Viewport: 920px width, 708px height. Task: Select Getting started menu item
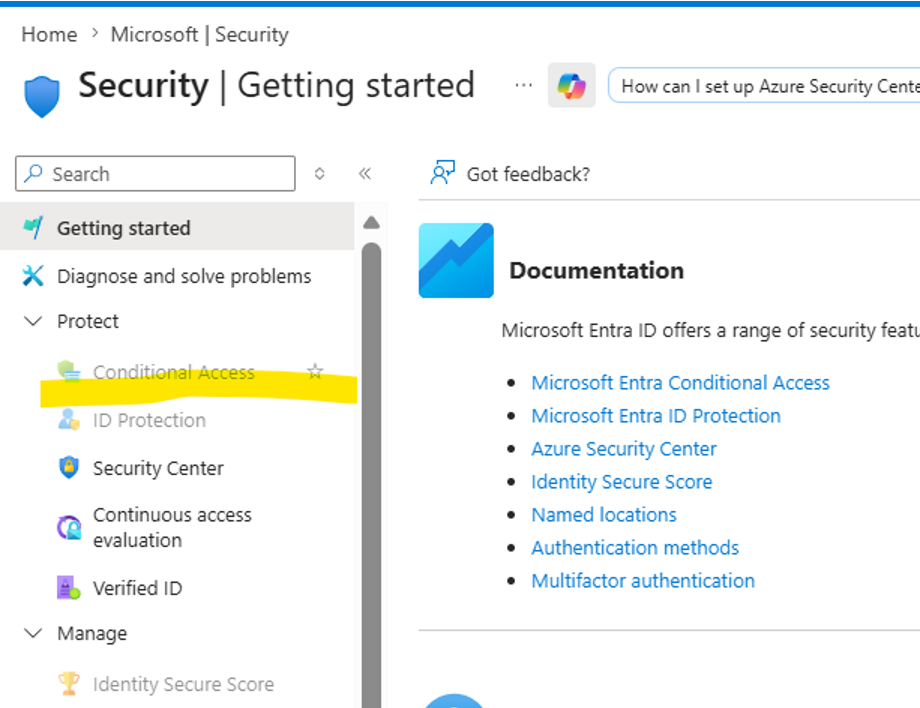(177, 228)
